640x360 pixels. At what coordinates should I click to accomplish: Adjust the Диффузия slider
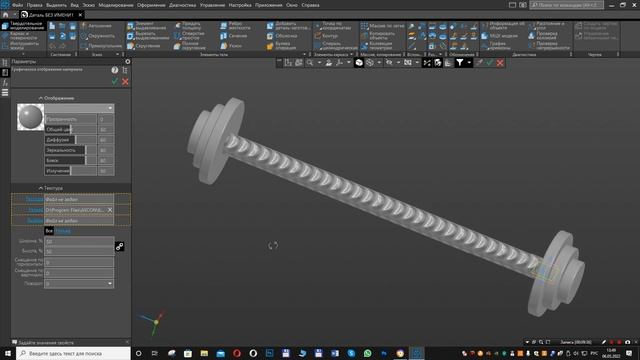tap(70, 140)
